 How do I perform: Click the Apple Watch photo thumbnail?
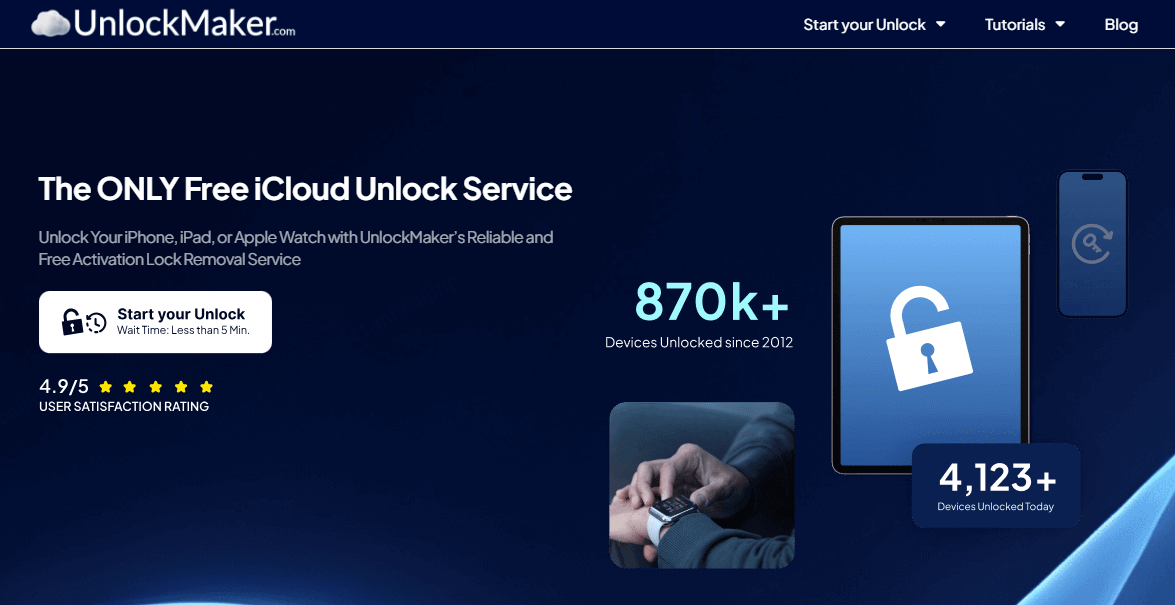pos(701,485)
